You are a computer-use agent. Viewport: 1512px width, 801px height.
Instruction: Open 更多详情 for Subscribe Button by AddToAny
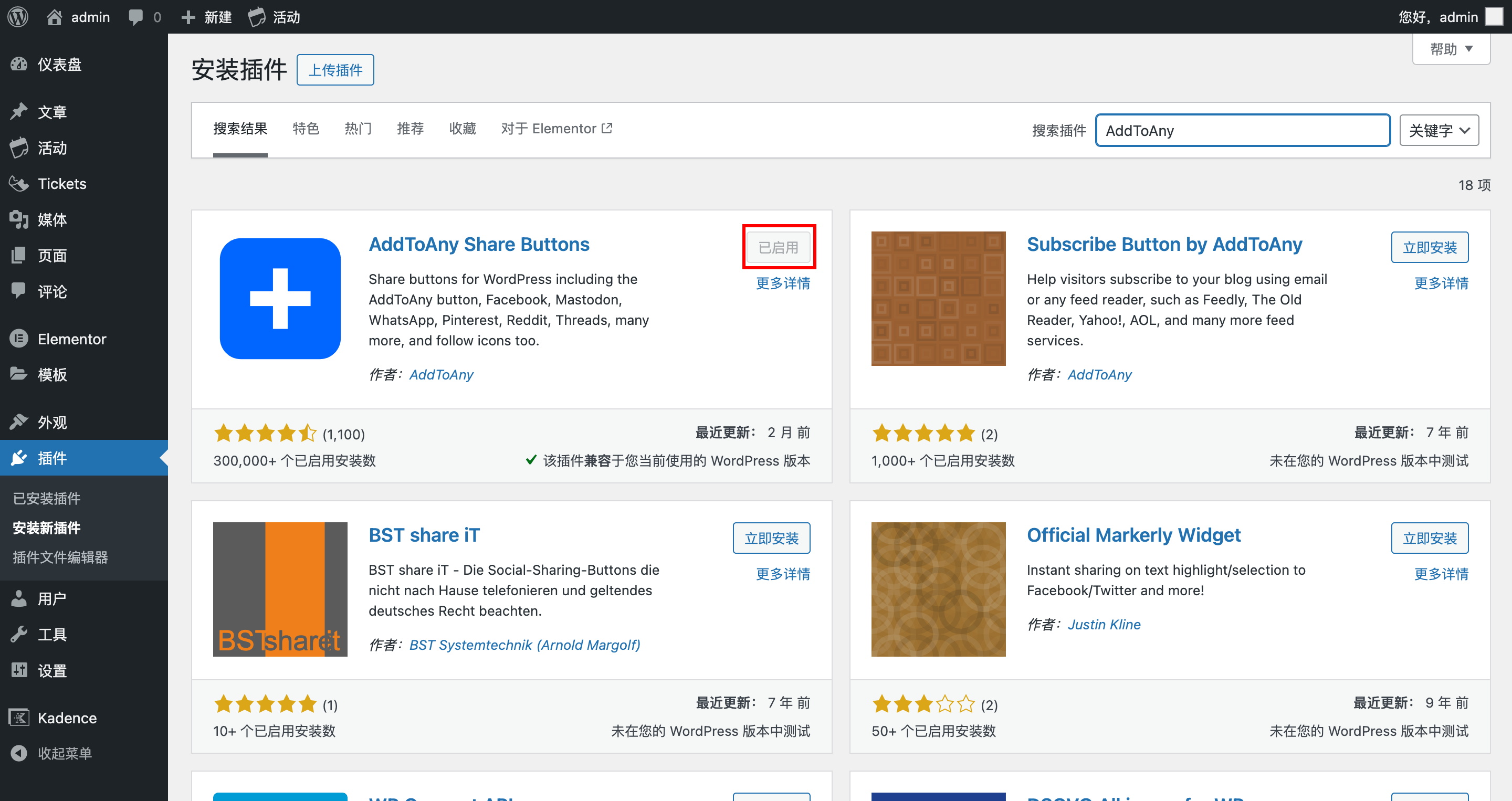tap(1442, 283)
